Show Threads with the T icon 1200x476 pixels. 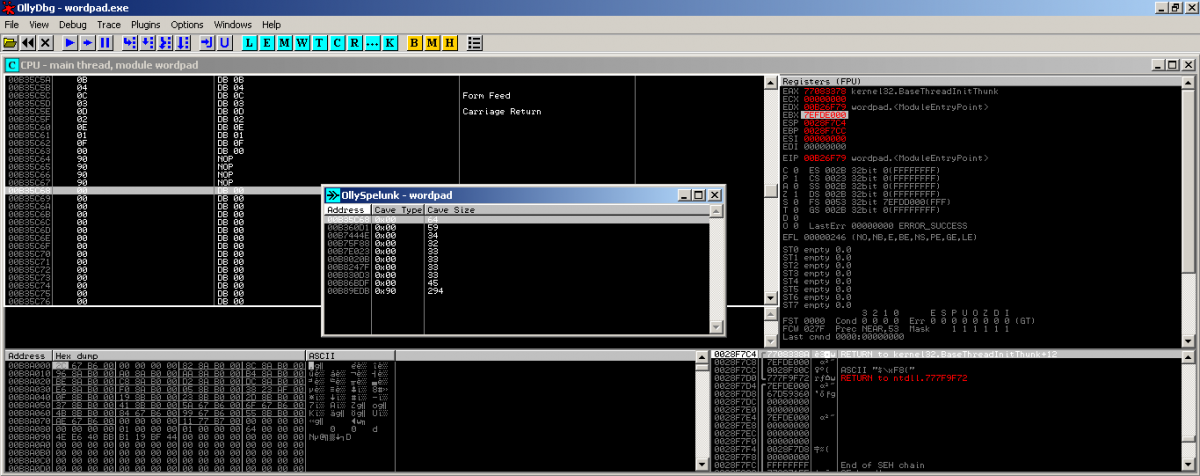coord(319,43)
